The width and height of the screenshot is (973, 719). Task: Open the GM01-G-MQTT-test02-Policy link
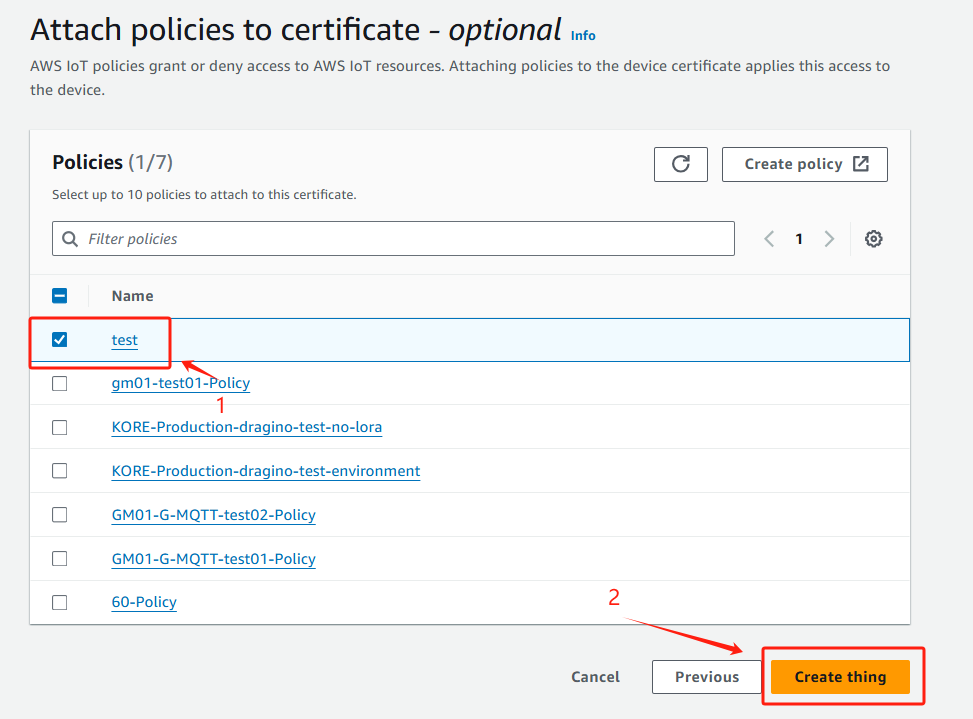(213, 515)
